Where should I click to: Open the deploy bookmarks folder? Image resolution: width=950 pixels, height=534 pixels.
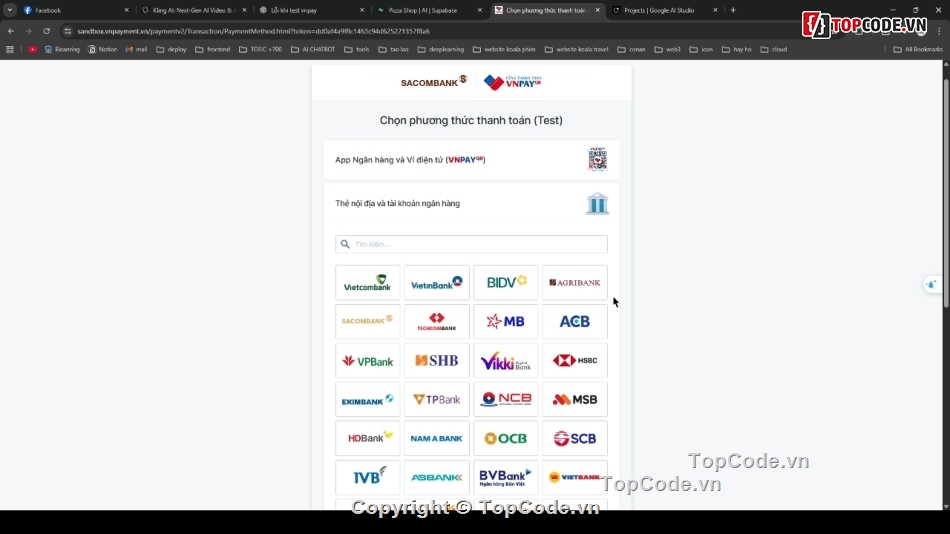(x=171, y=49)
